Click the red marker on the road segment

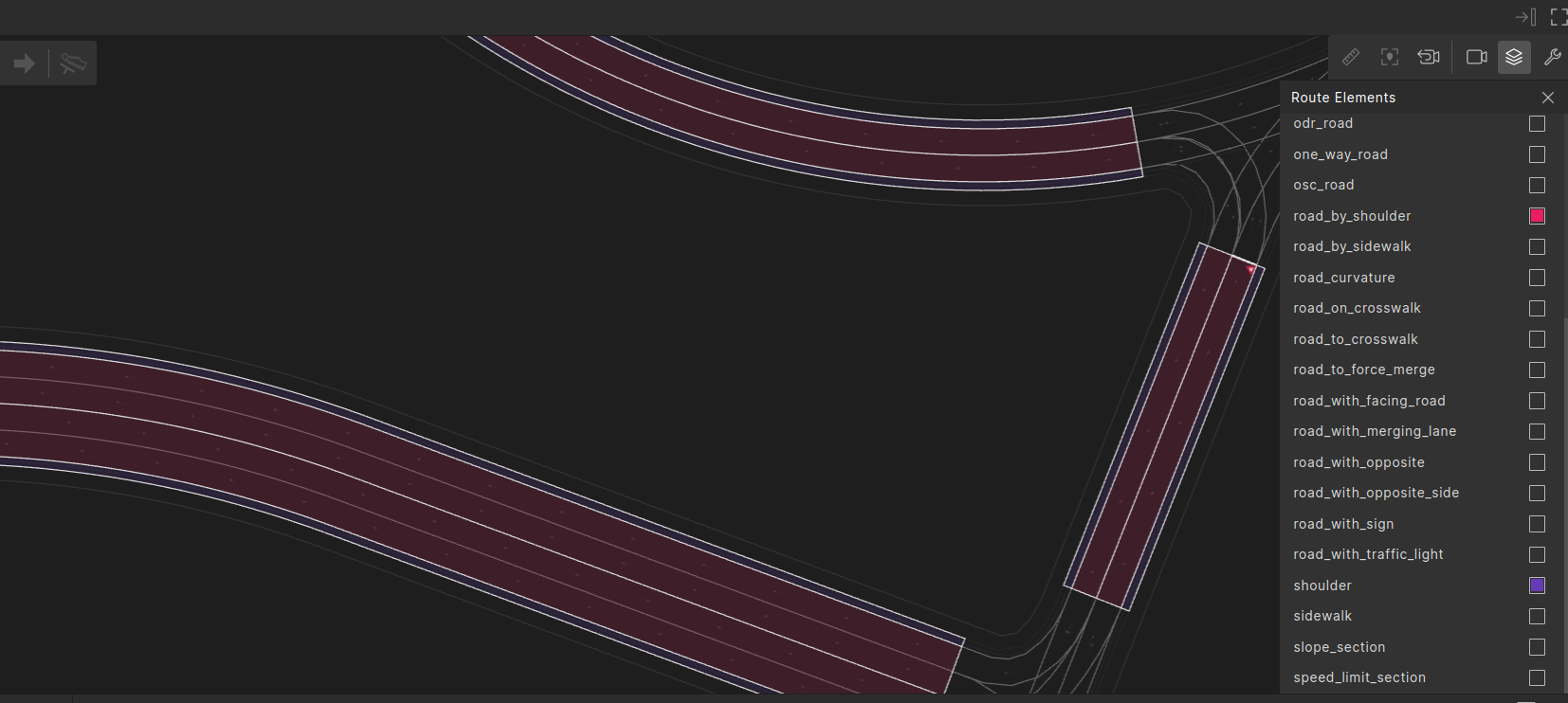(1250, 270)
